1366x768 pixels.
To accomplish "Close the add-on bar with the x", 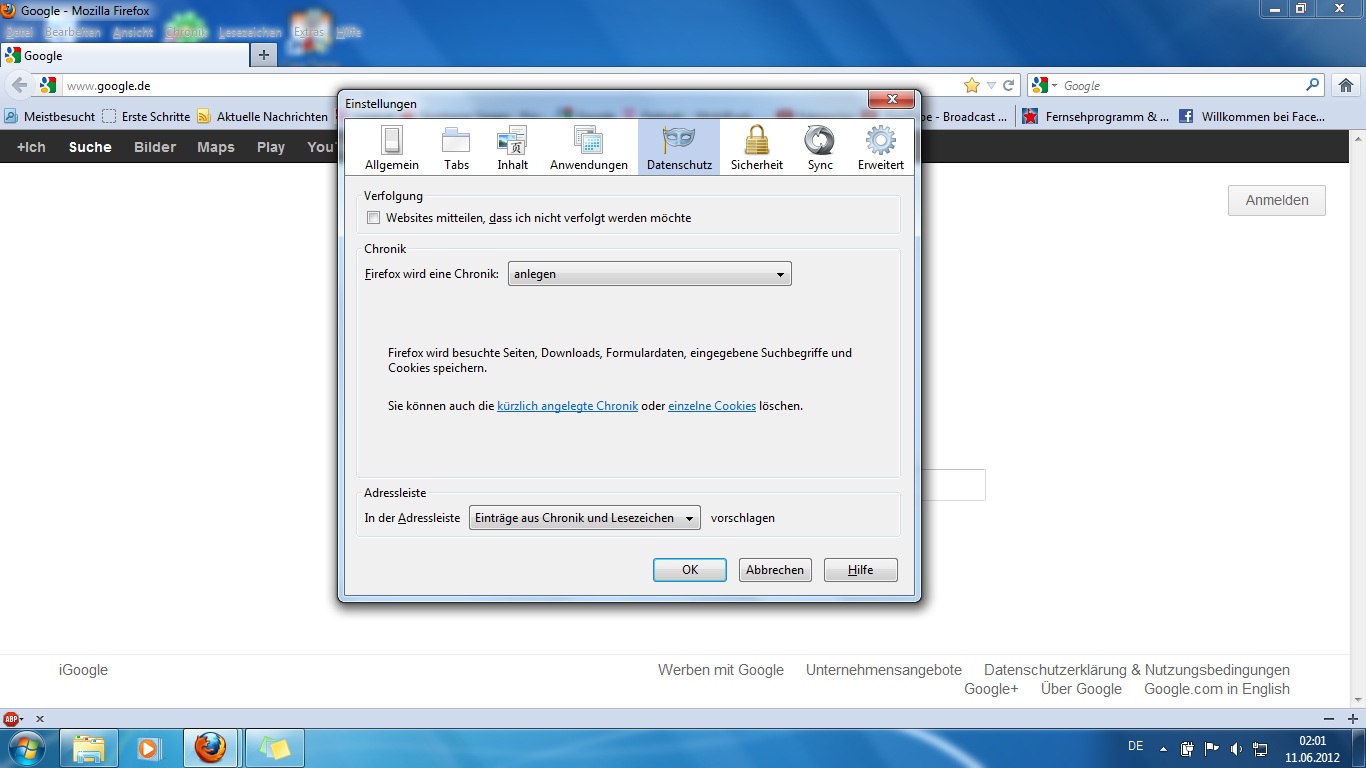I will (40, 719).
